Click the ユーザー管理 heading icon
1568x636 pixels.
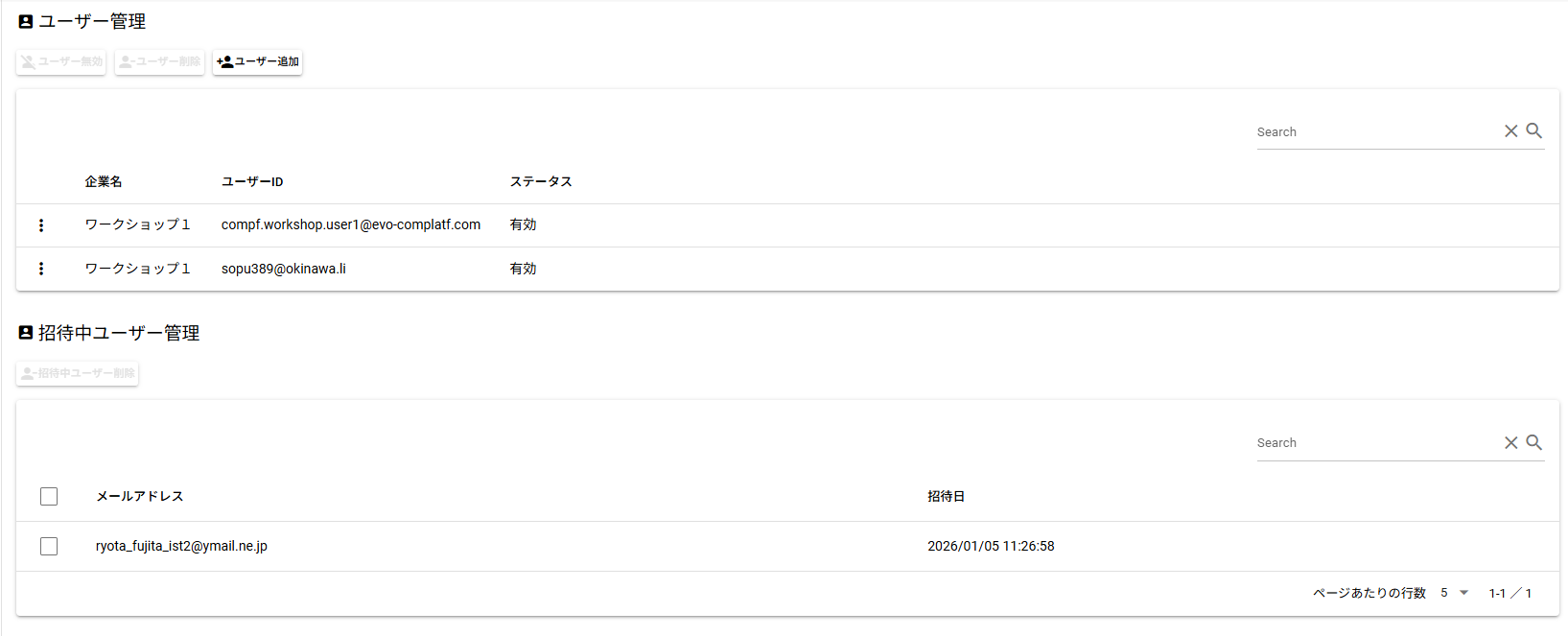pyautogui.click(x=26, y=21)
